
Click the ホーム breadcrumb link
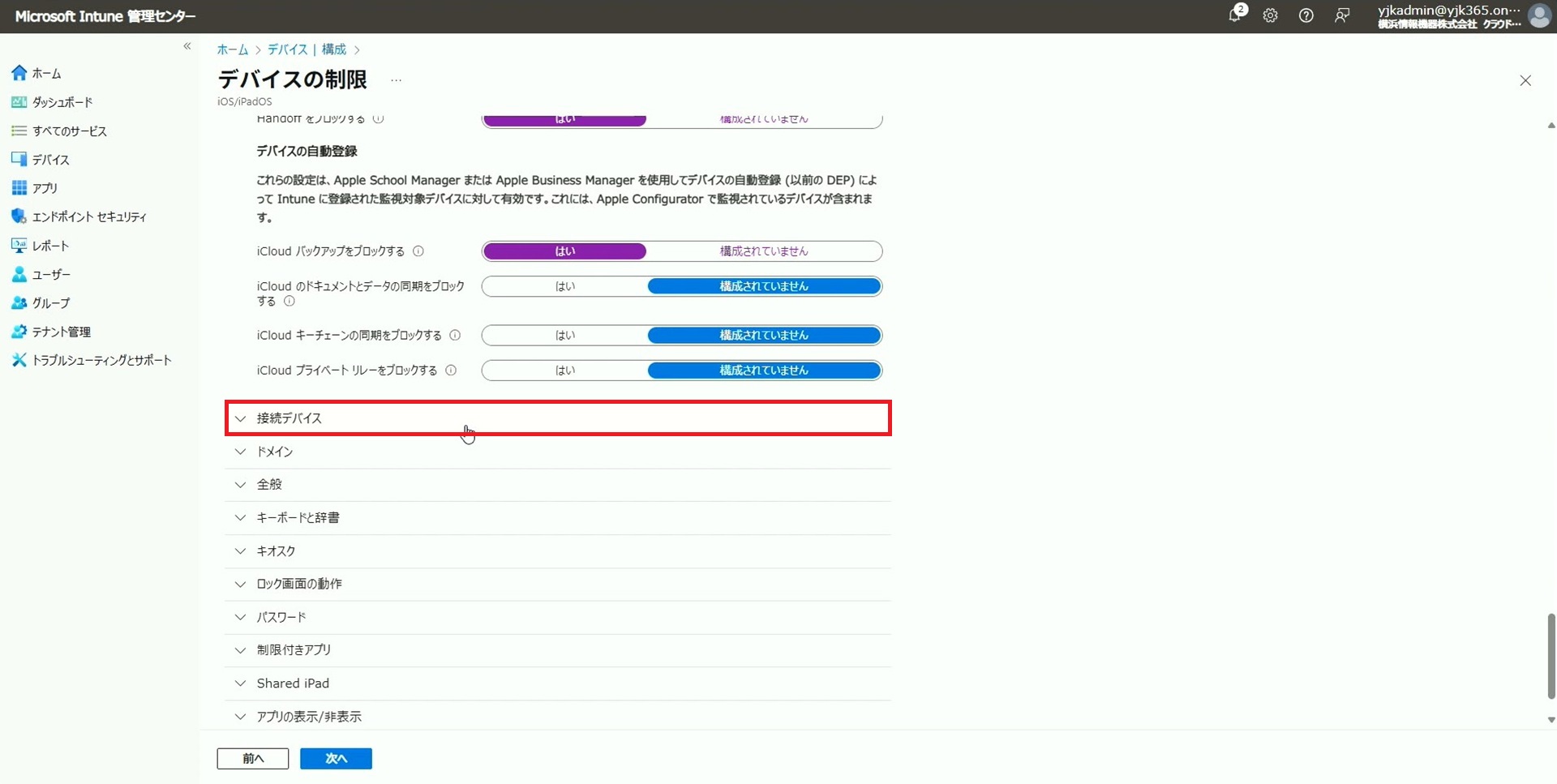pyautogui.click(x=233, y=49)
